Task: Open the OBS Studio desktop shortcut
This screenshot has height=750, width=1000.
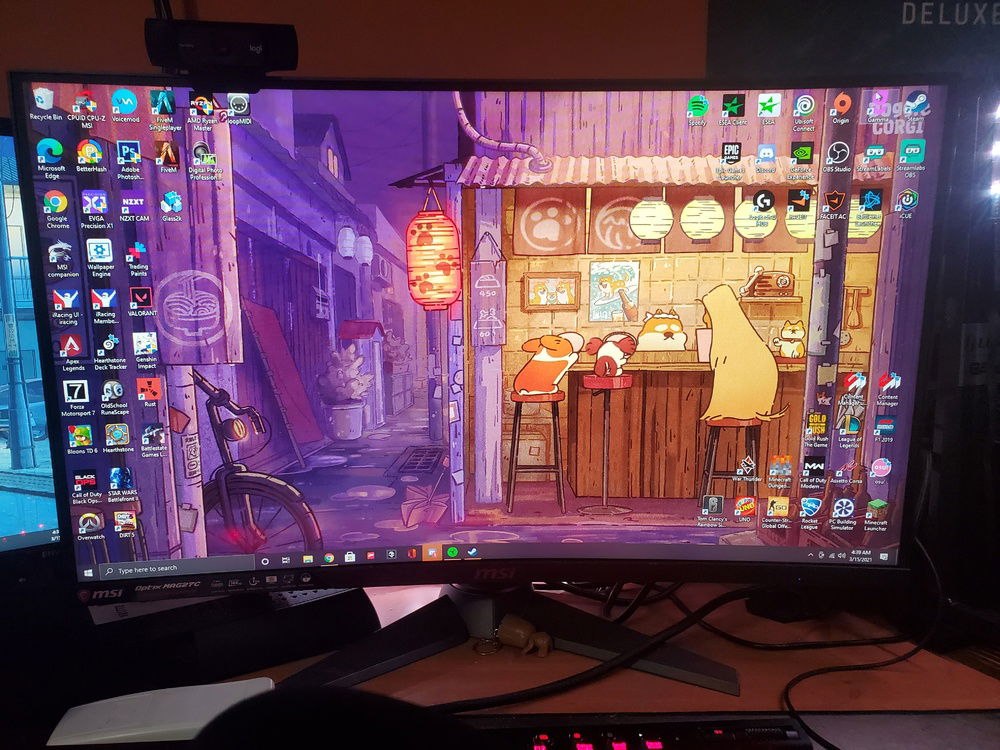Action: [838, 154]
